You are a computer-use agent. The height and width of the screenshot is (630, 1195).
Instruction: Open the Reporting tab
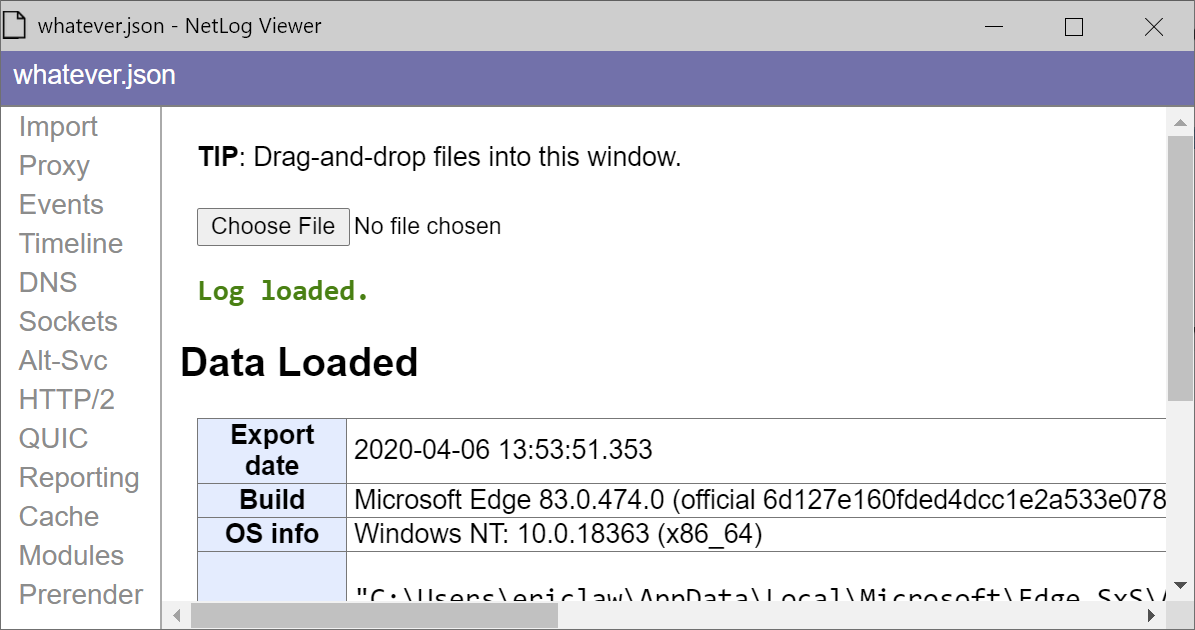coord(79,478)
